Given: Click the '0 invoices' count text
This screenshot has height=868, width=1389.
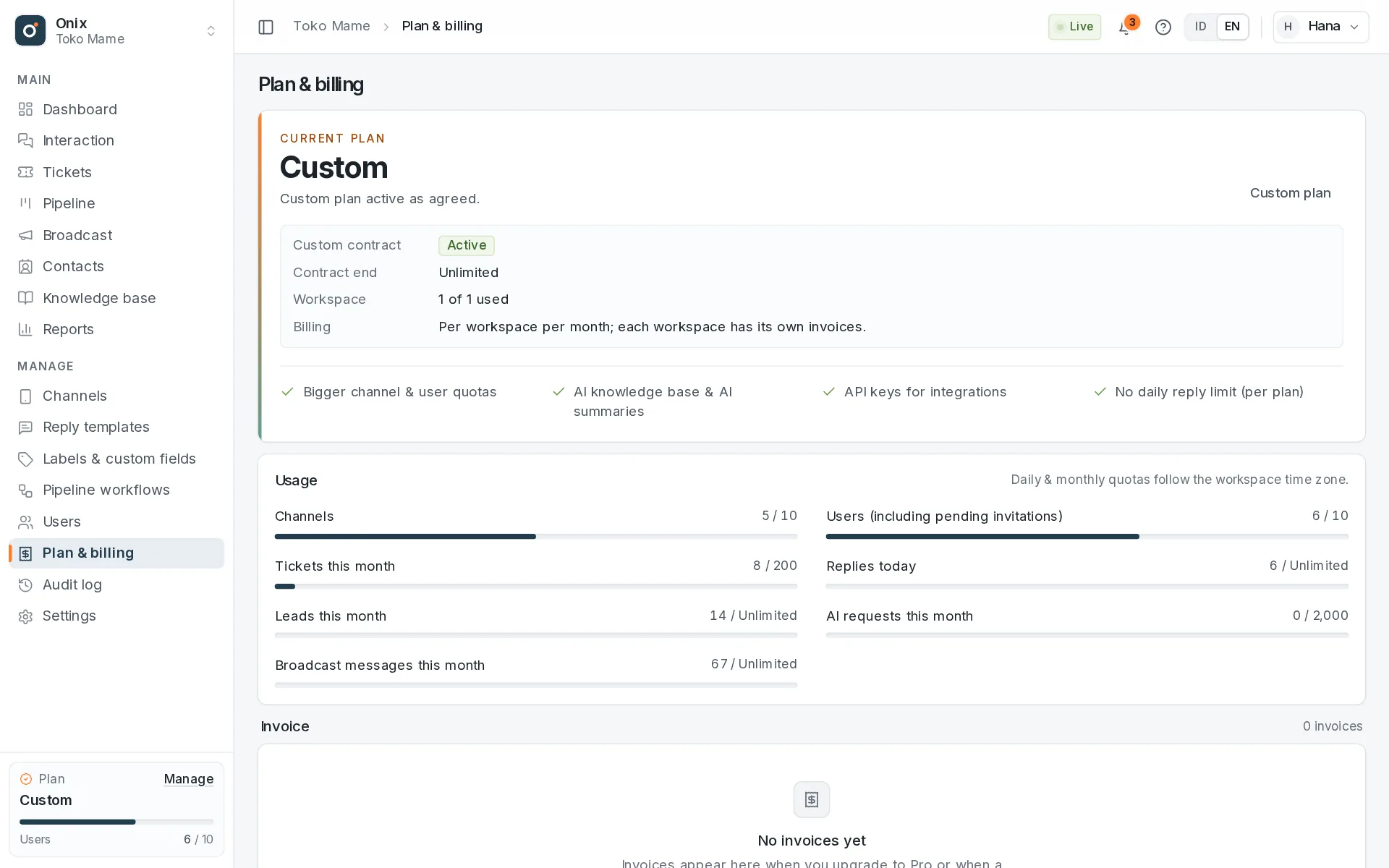Looking at the screenshot, I should pos(1333,726).
